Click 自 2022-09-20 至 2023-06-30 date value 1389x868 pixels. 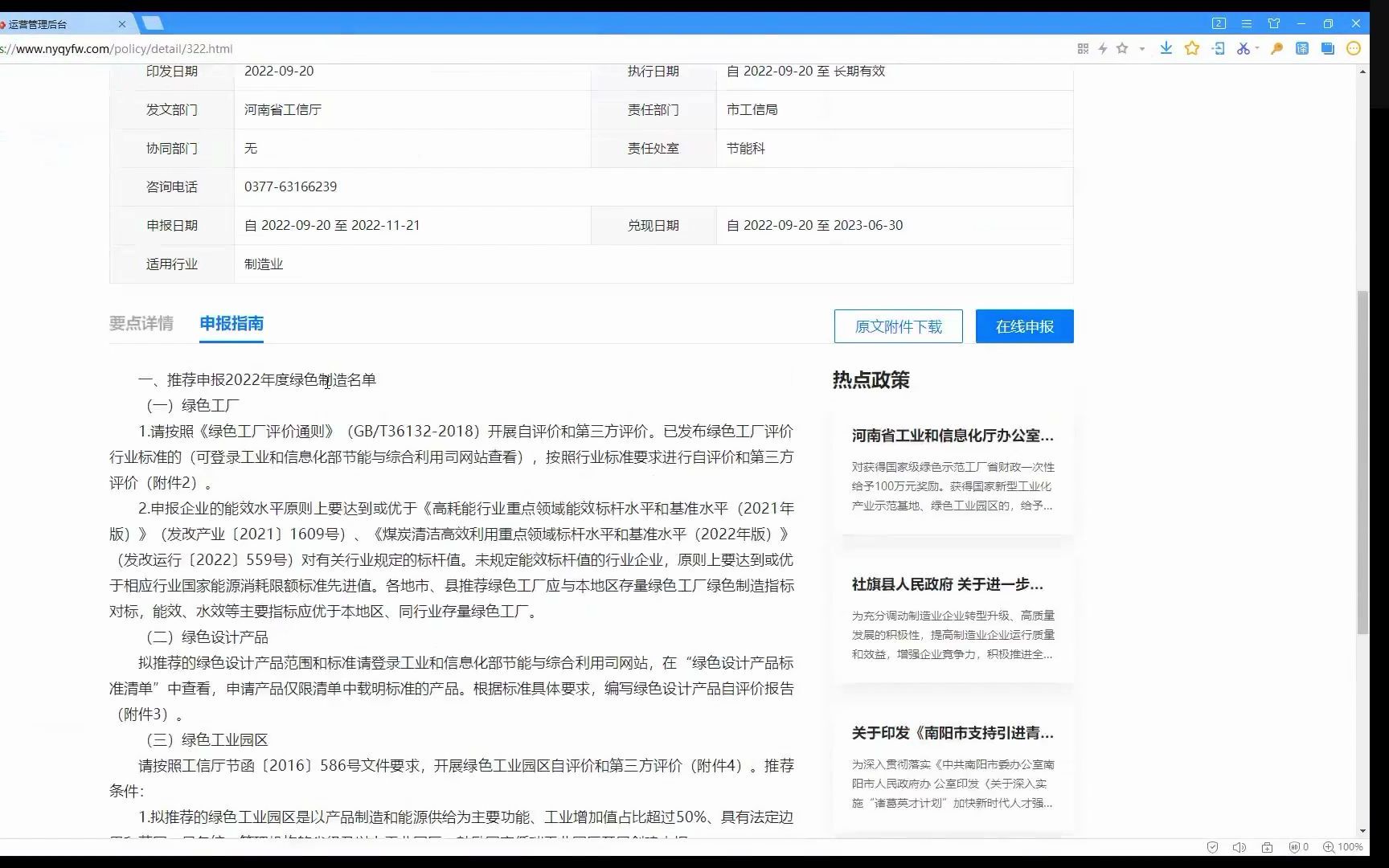coord(814,225)
